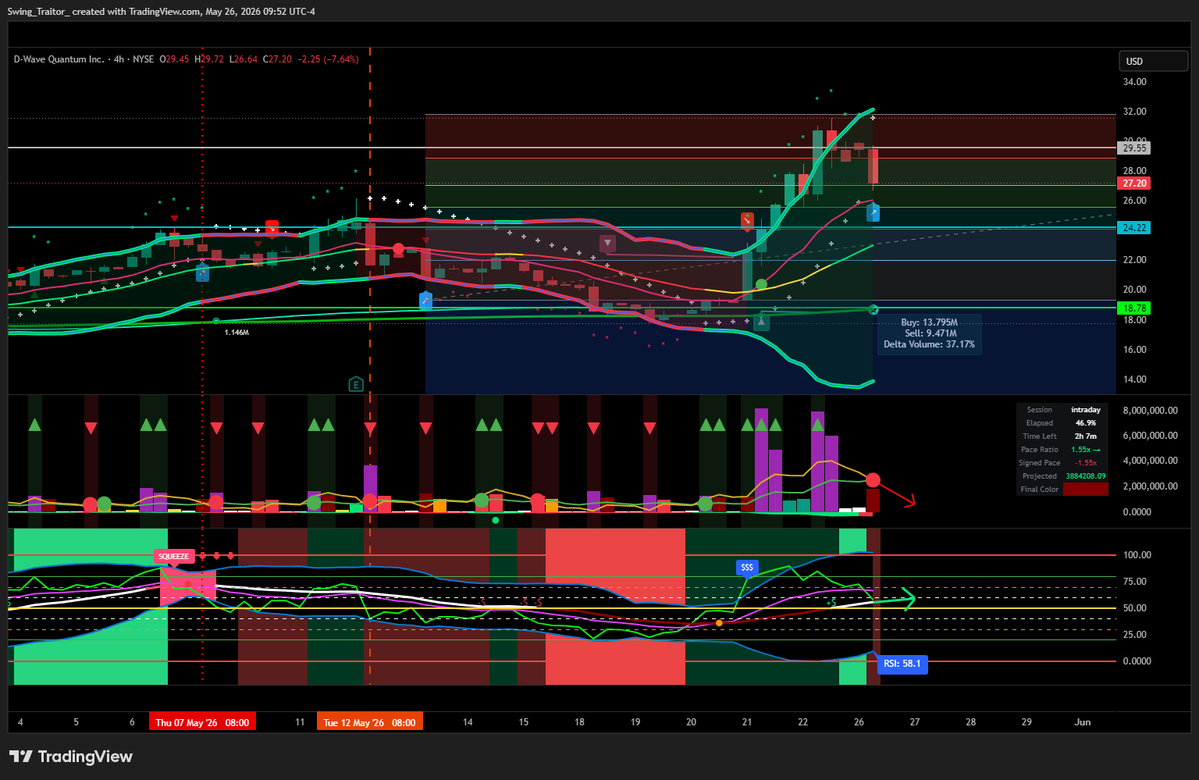Click the Elapsed value 46.9%

(1085, 423)
